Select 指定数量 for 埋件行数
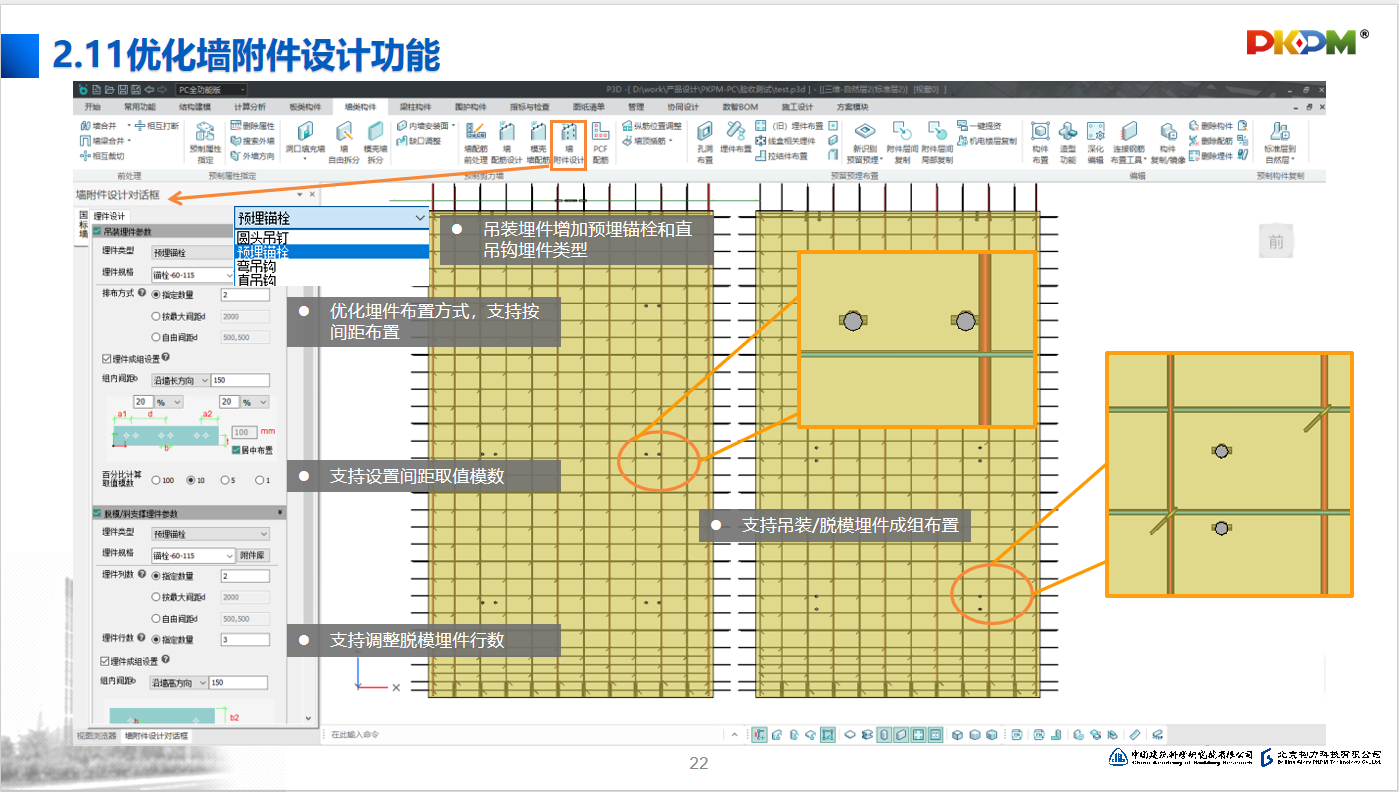The image size is (1399, 792). click(x=155, y=639)
